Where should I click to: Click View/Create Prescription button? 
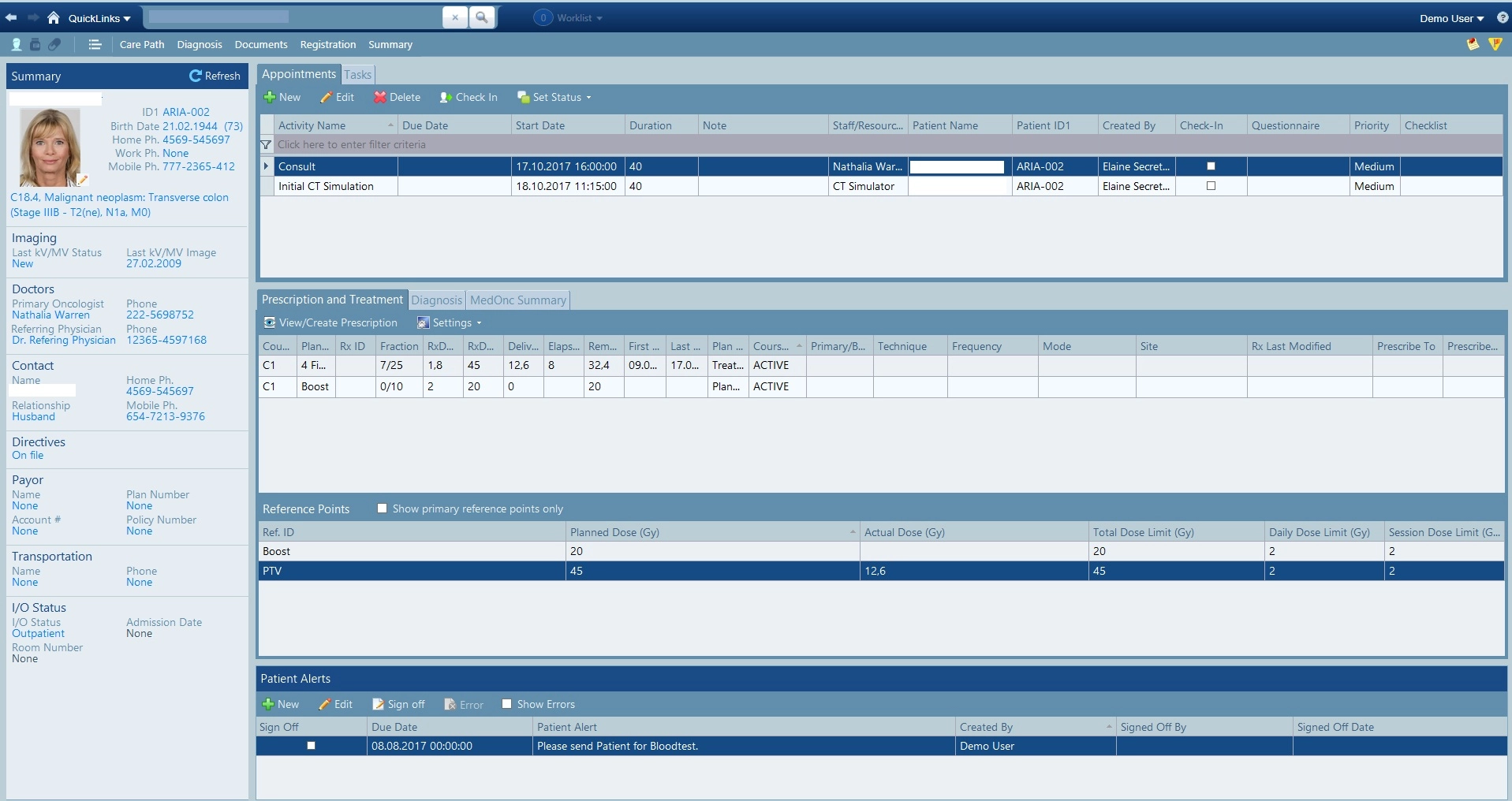click(x=330, y=322)
